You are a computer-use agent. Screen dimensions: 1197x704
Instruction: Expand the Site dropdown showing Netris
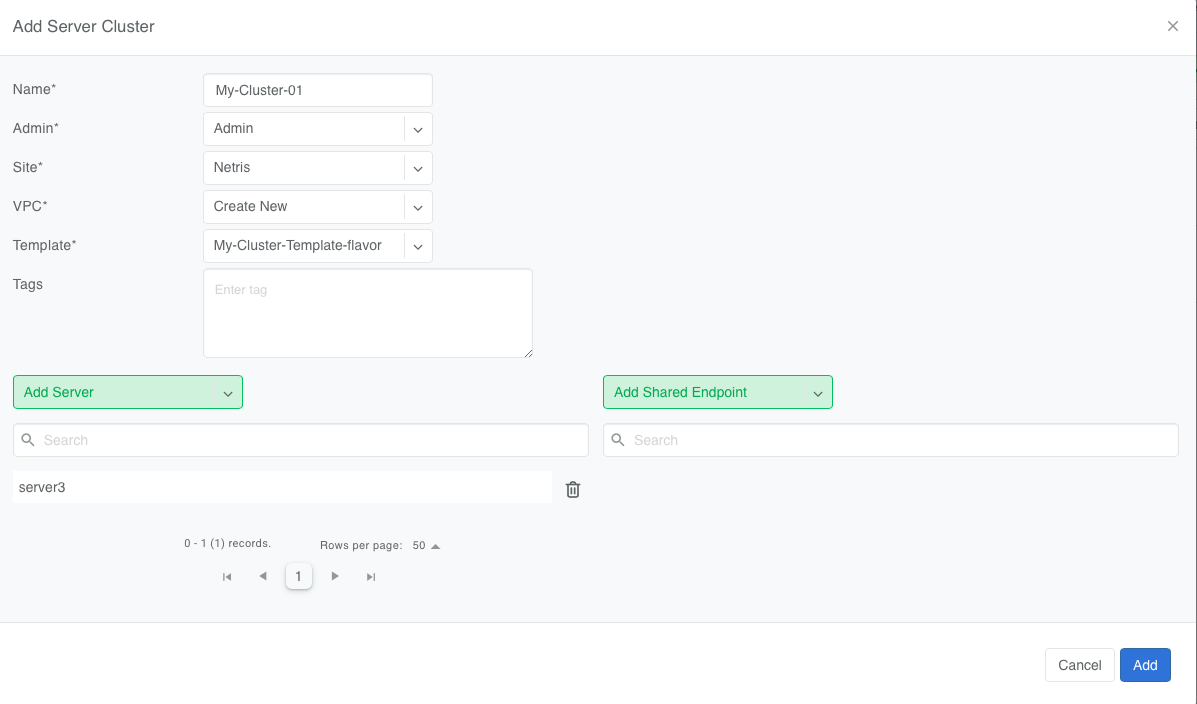click(418, 168)
